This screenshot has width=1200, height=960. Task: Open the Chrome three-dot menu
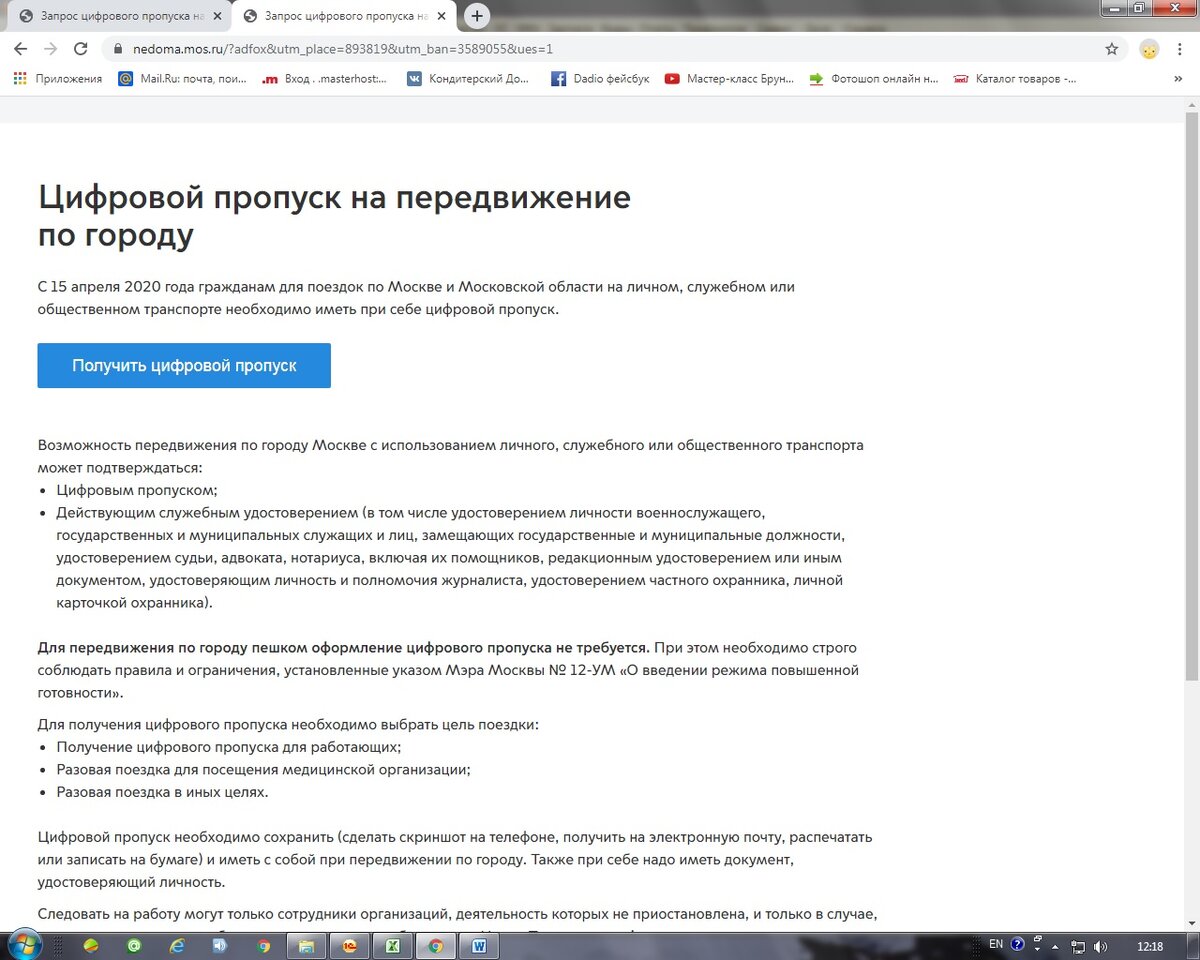(1181, 47)
